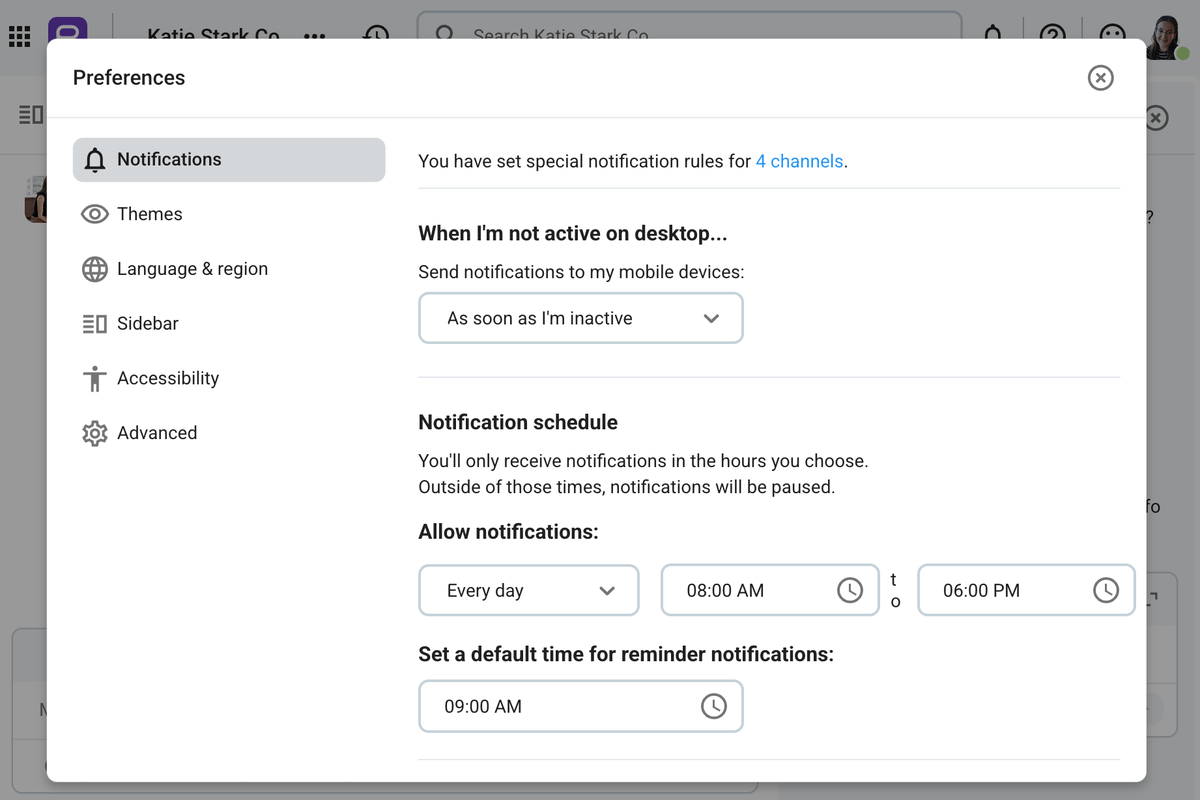Open Sidebar preferences using its panel icon
1200x800 pixels.
(95, 323)
